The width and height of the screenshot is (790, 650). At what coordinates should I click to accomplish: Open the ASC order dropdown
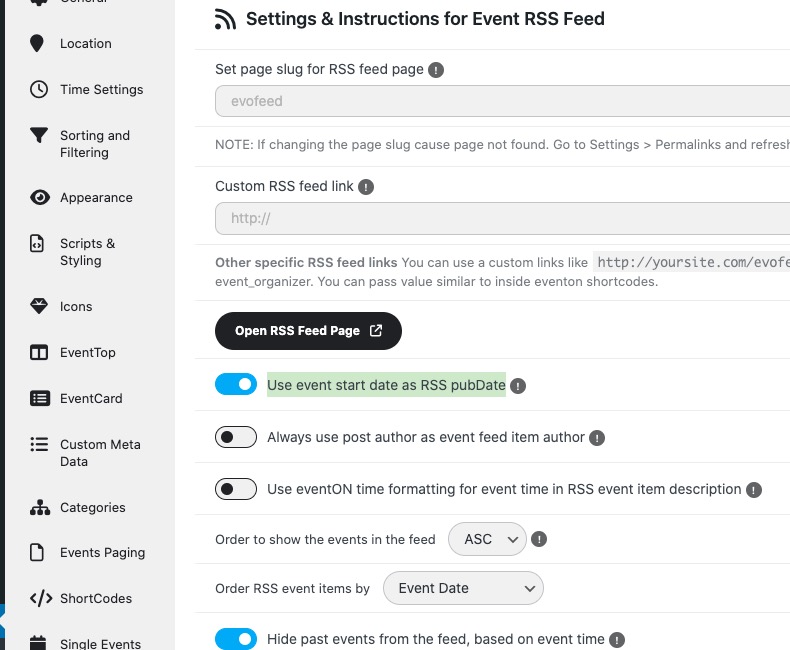tap(487, 539)
